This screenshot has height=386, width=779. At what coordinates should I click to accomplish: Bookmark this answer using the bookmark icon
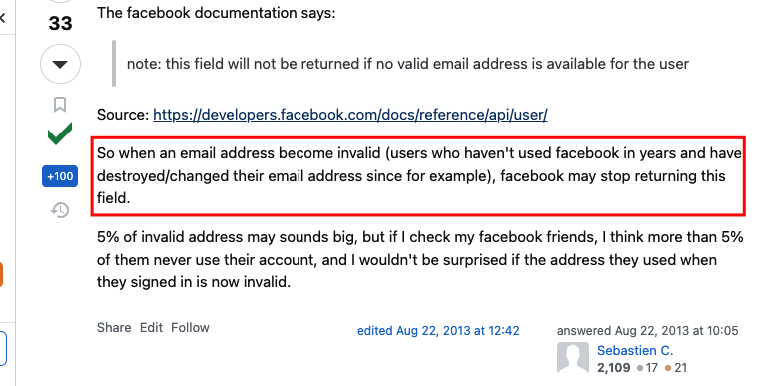(60, 105)
